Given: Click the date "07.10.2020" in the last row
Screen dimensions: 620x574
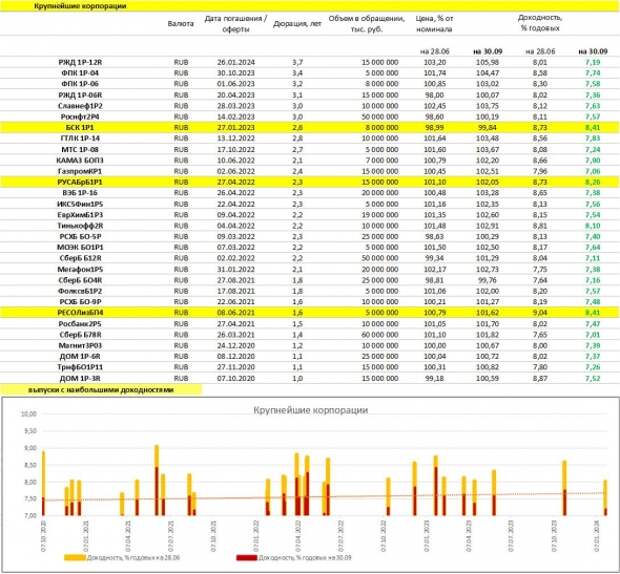Looking at the screenshot, I should [236, 378].
